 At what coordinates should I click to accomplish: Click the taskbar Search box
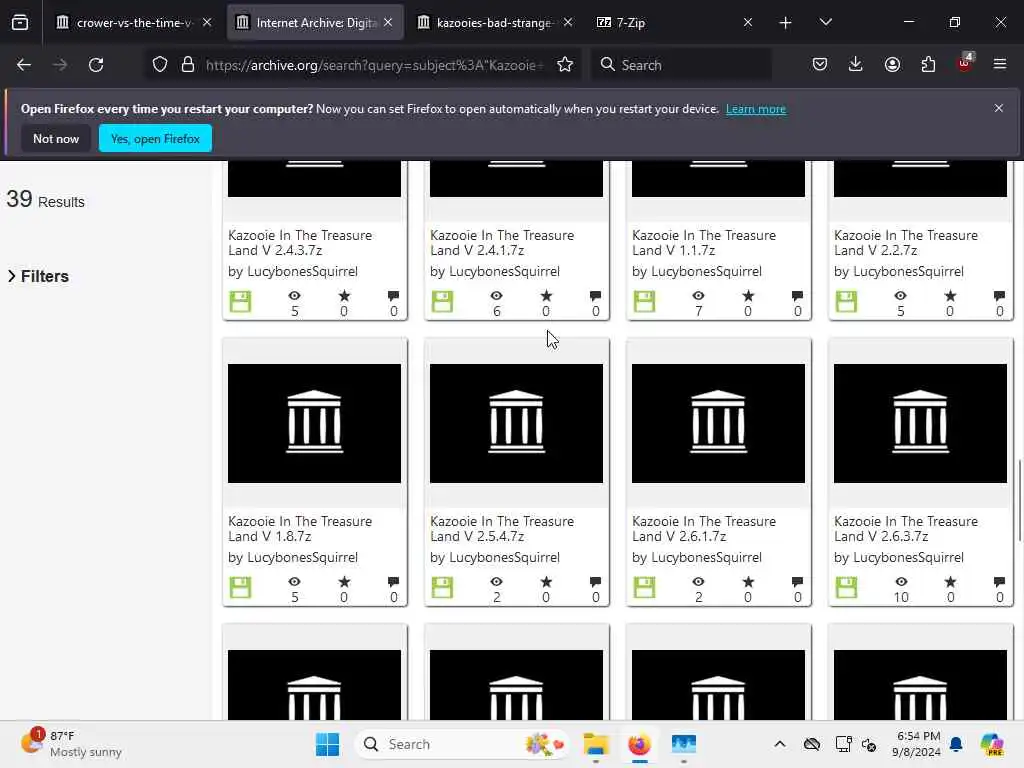[x=460, y=744]
